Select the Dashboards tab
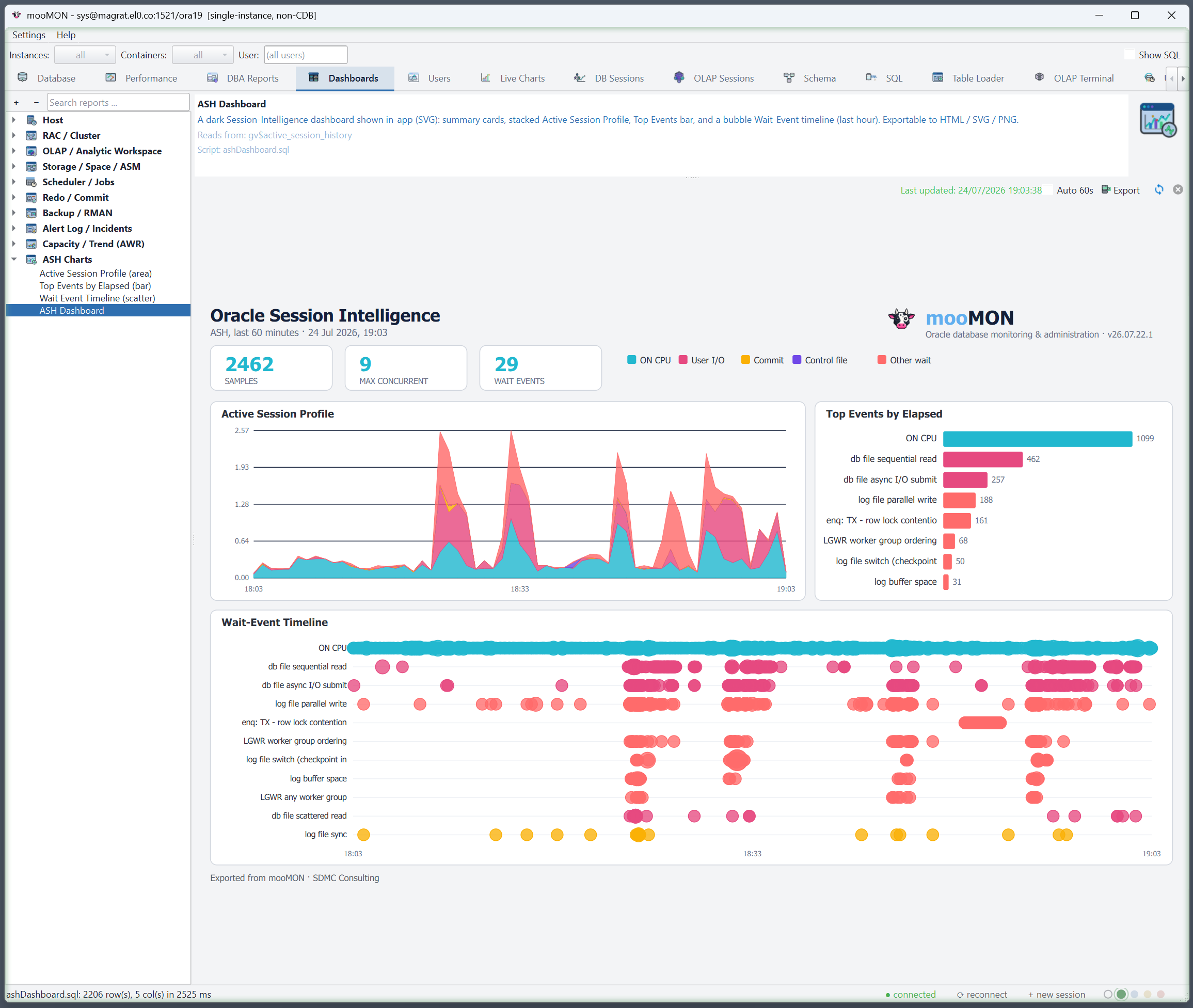1193x1008 pixels. pos(345,78)
